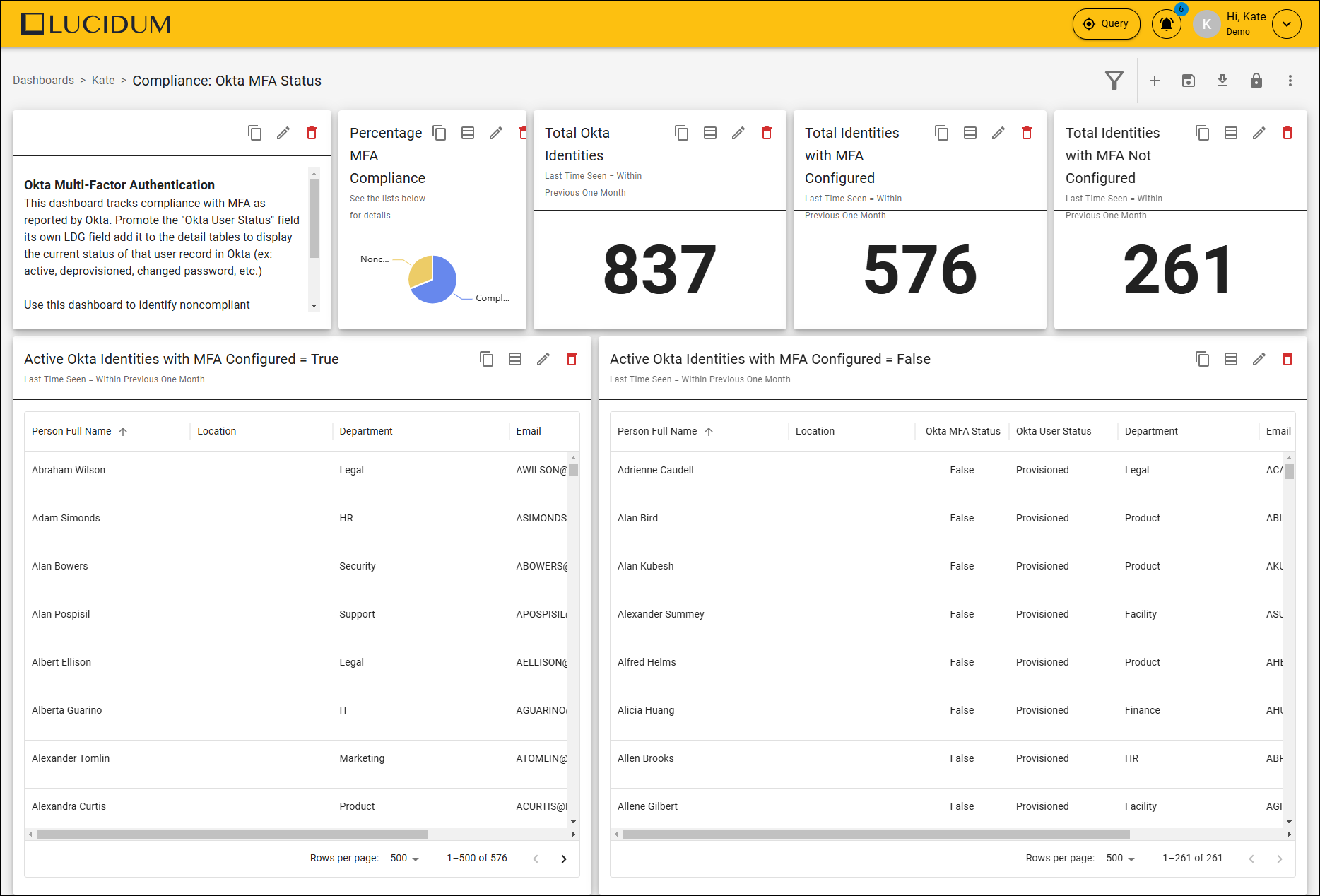Click the K user avatar
Image resolution: width=1320 pixels, height=896 pixels.
(1207, 24)
